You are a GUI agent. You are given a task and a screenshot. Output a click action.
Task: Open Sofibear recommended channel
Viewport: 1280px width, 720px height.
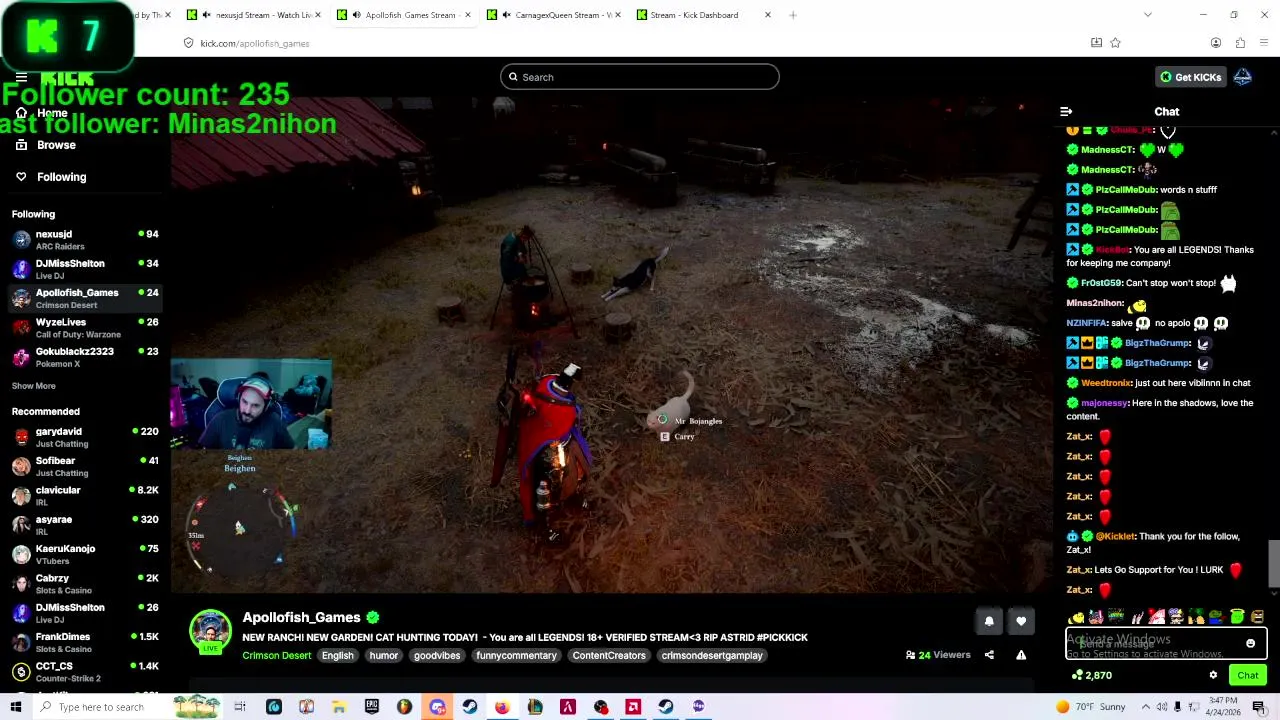85,467
